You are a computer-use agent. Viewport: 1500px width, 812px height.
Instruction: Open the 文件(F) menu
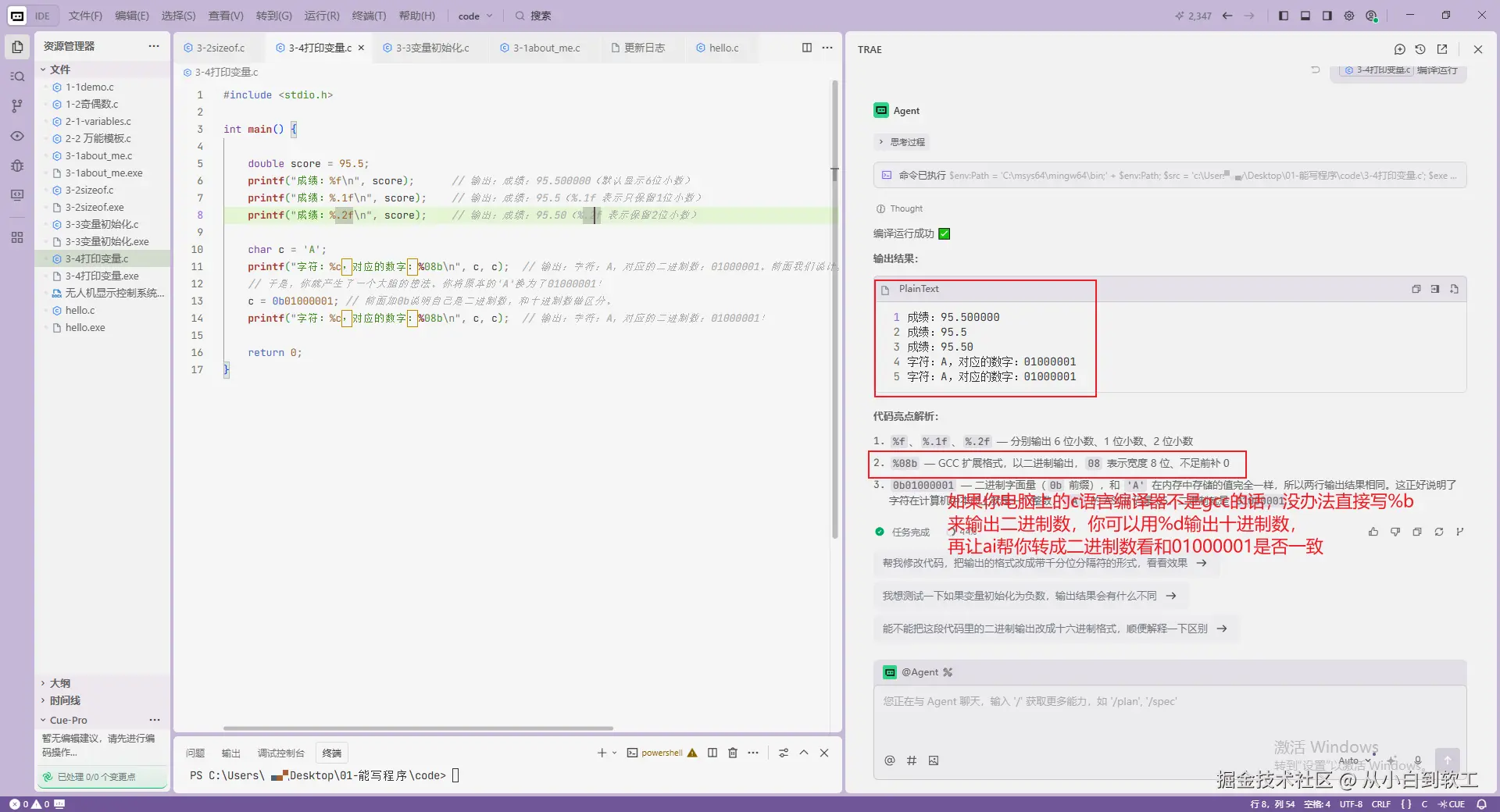pos(85,16)
